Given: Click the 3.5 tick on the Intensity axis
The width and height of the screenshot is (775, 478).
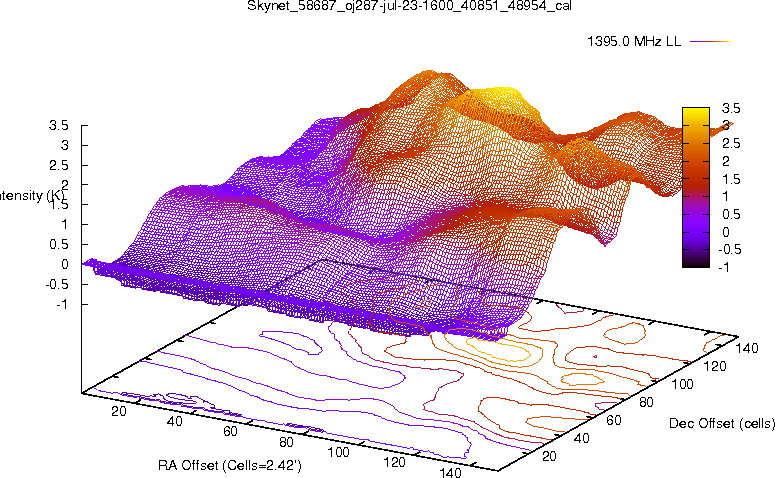Looking at the screenshot, I should pyautogui.click(x=58, y=126).
